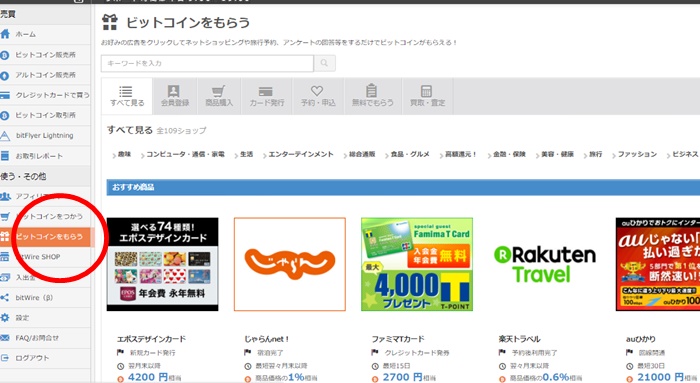The image size is (700, 383).
Task: Click the logout arrow icon
Action: [x=5, y=358]
